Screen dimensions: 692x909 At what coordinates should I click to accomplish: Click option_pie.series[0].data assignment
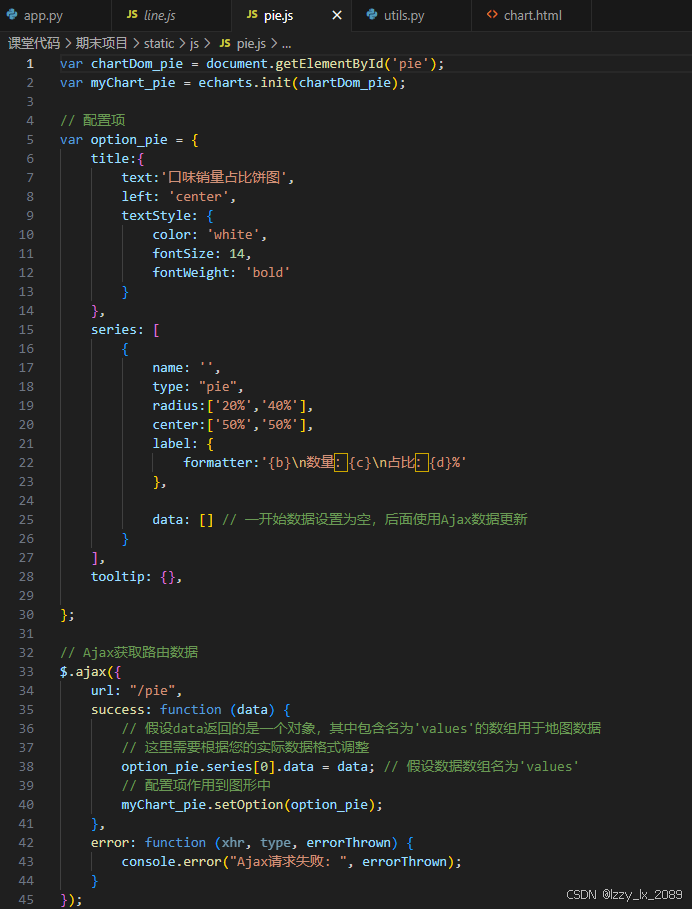[x=248, y=767]
